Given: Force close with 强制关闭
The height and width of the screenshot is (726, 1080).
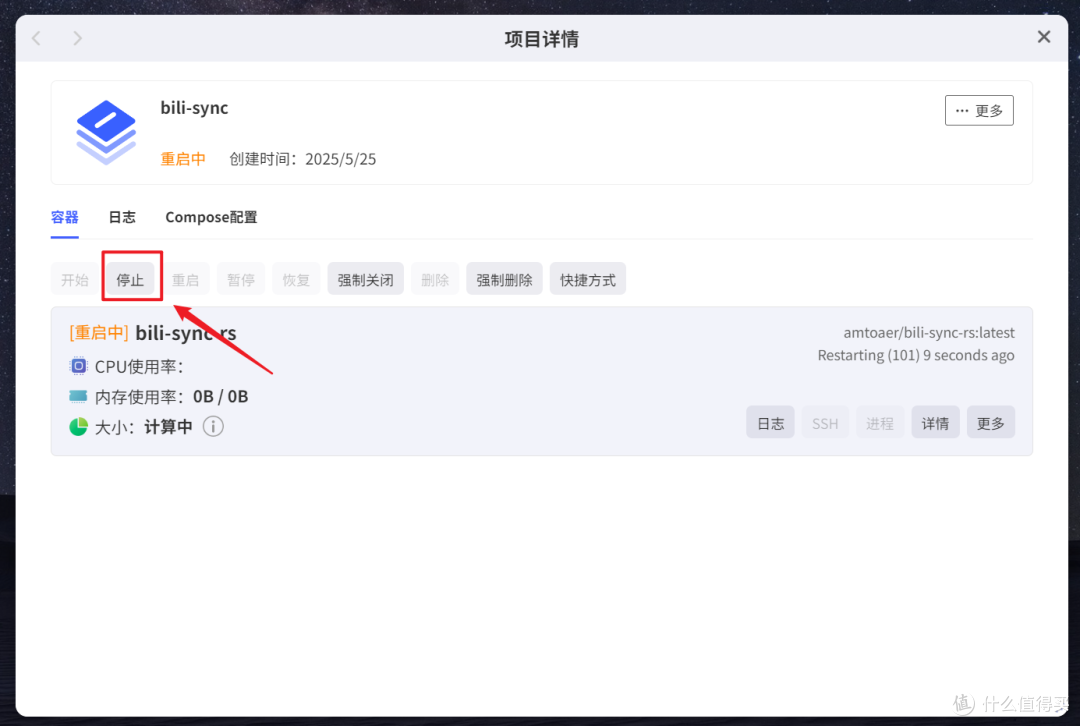Looking at the screenshot, I should (x=366, y=279).
